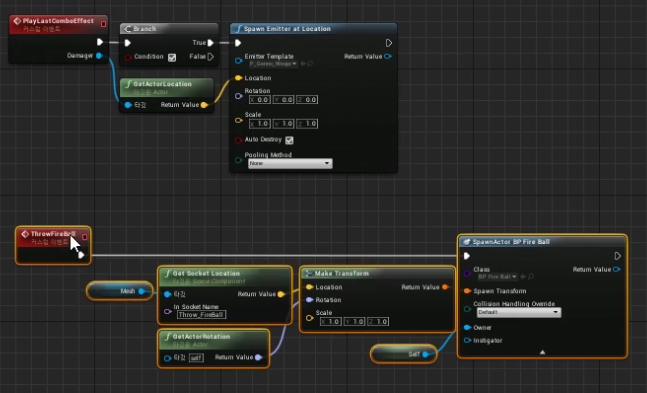This screenshot has width=647, height=393.
Task: Click the GetActorRotation target input pin
Action: tap(167, 358)
